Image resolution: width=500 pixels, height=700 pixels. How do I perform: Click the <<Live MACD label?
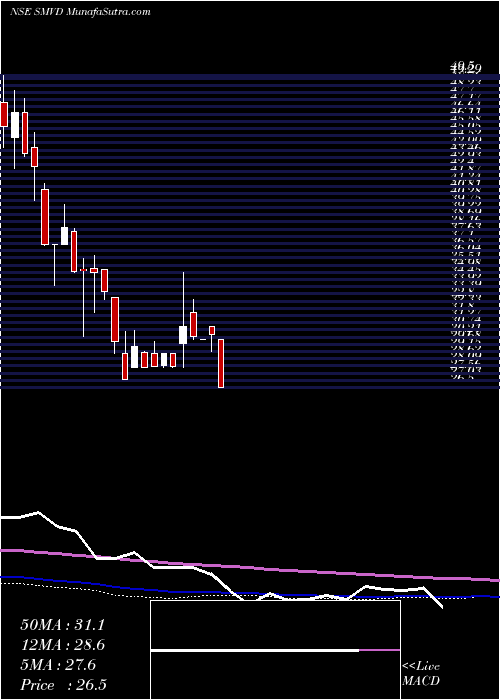[x=421, y=674]
